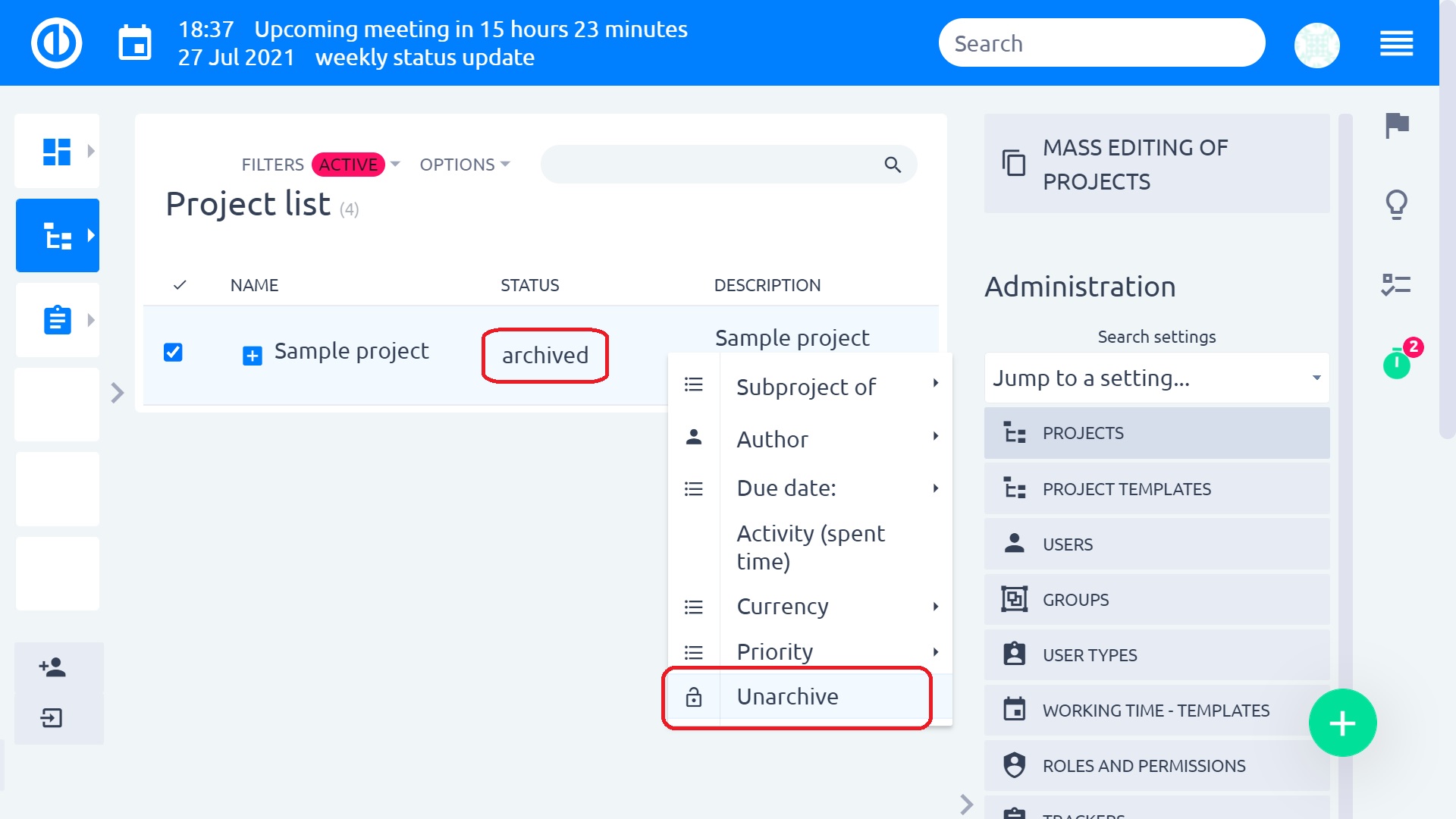Open the OPTIONS dropdown
Screen dimensions: 1456x819
(464, 165)
